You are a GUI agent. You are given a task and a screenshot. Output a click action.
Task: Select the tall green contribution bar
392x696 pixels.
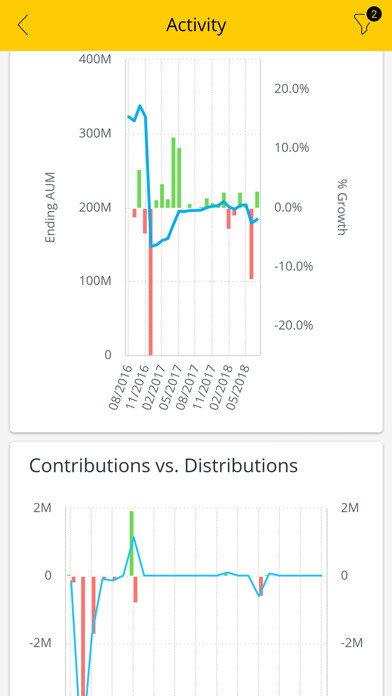coord(131,543)
